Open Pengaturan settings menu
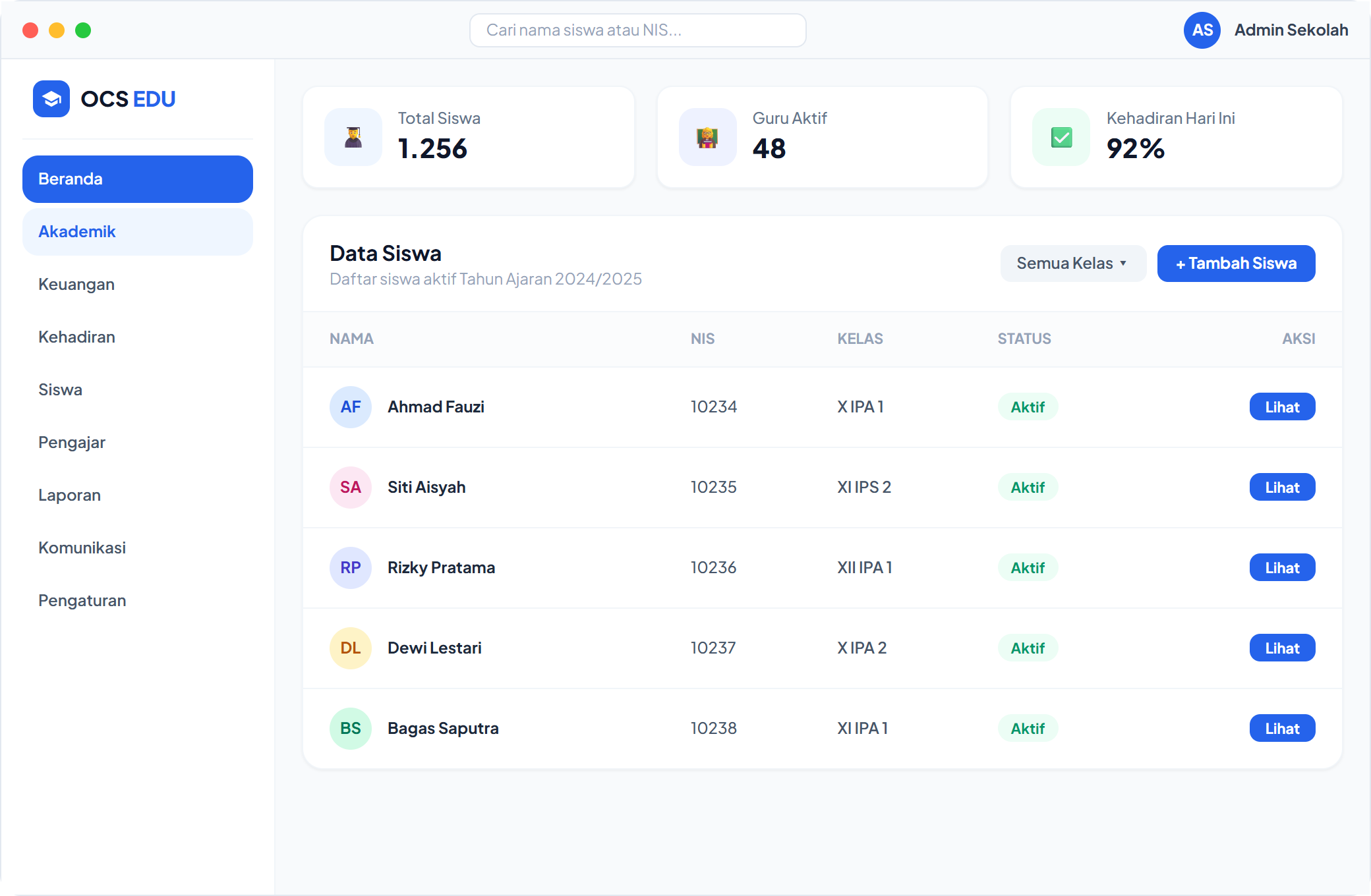This screenshot has height=896, width=1371. click(138, 601)
